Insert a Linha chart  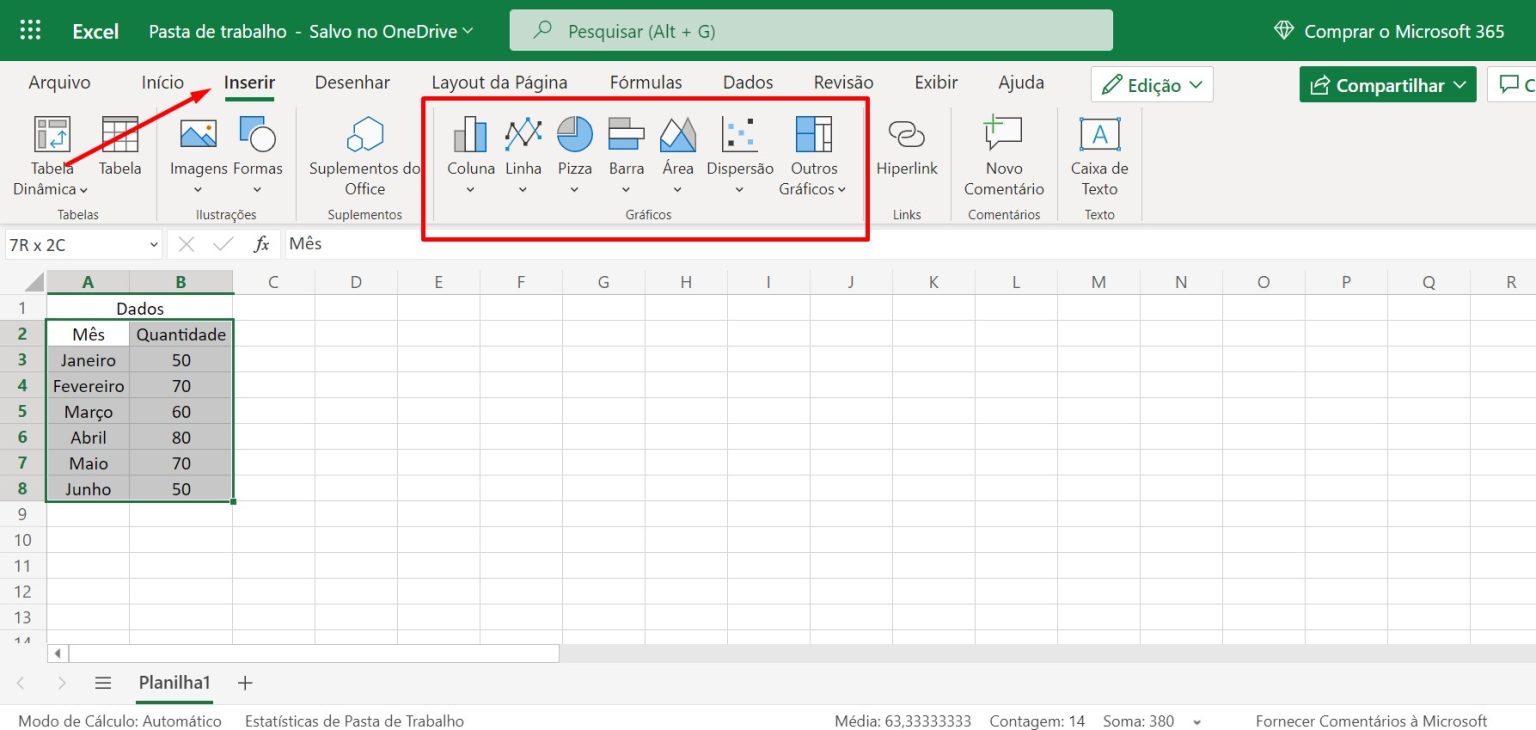522,150
